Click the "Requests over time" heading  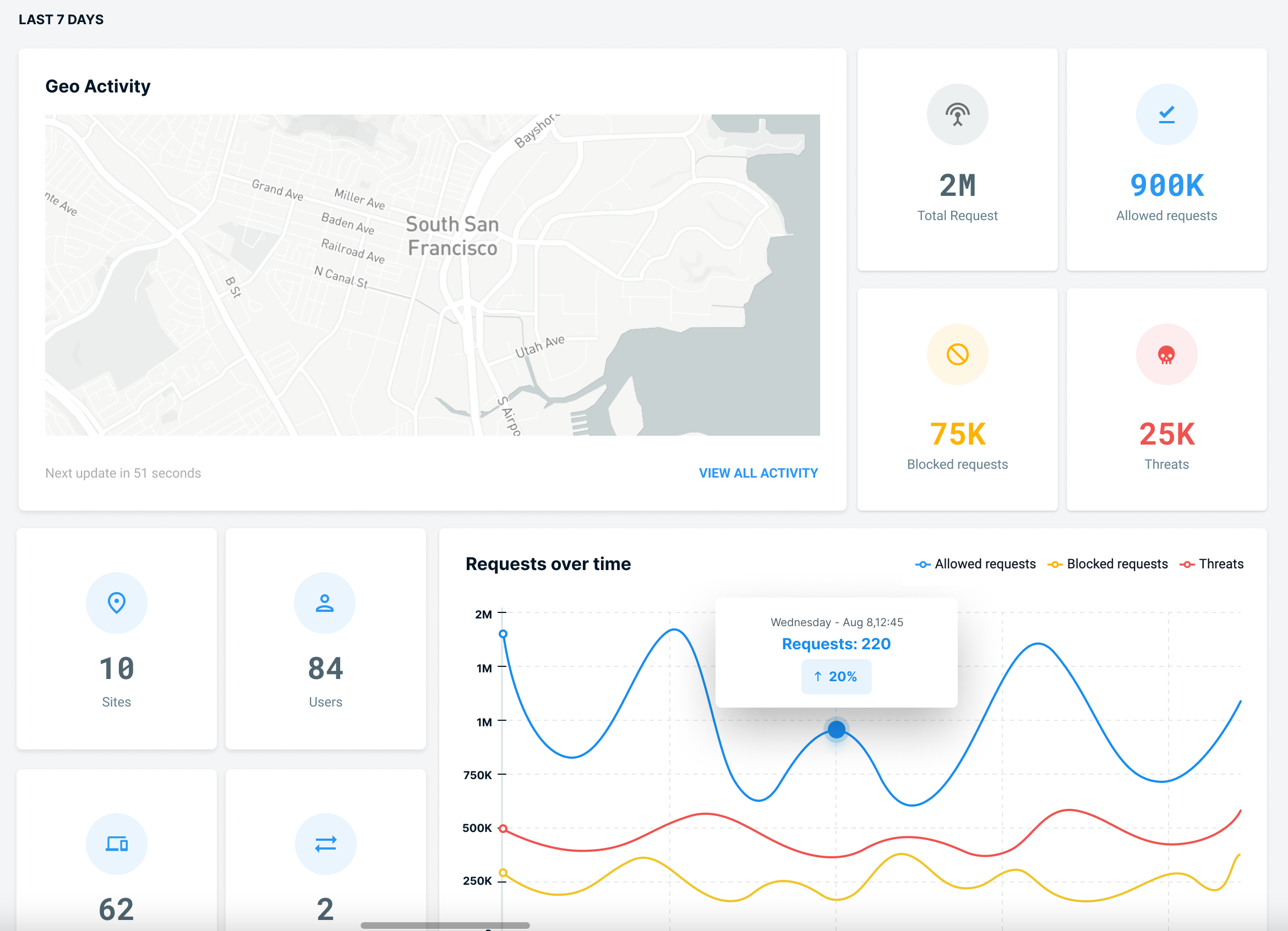[x=548, y=563]
